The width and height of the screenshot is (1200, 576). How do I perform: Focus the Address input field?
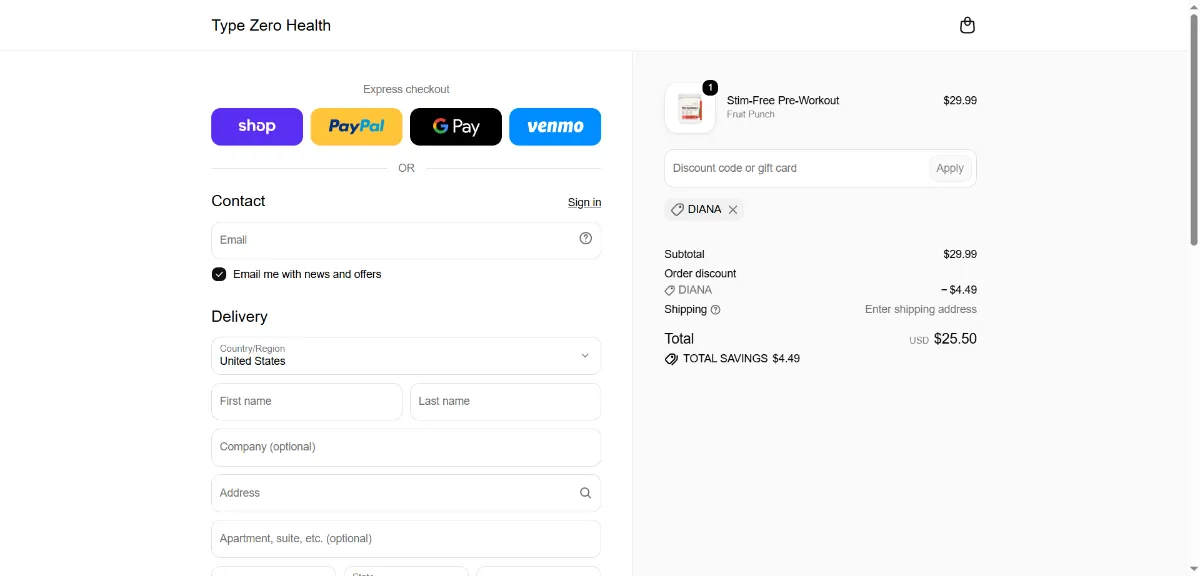[x=406, y=493]
